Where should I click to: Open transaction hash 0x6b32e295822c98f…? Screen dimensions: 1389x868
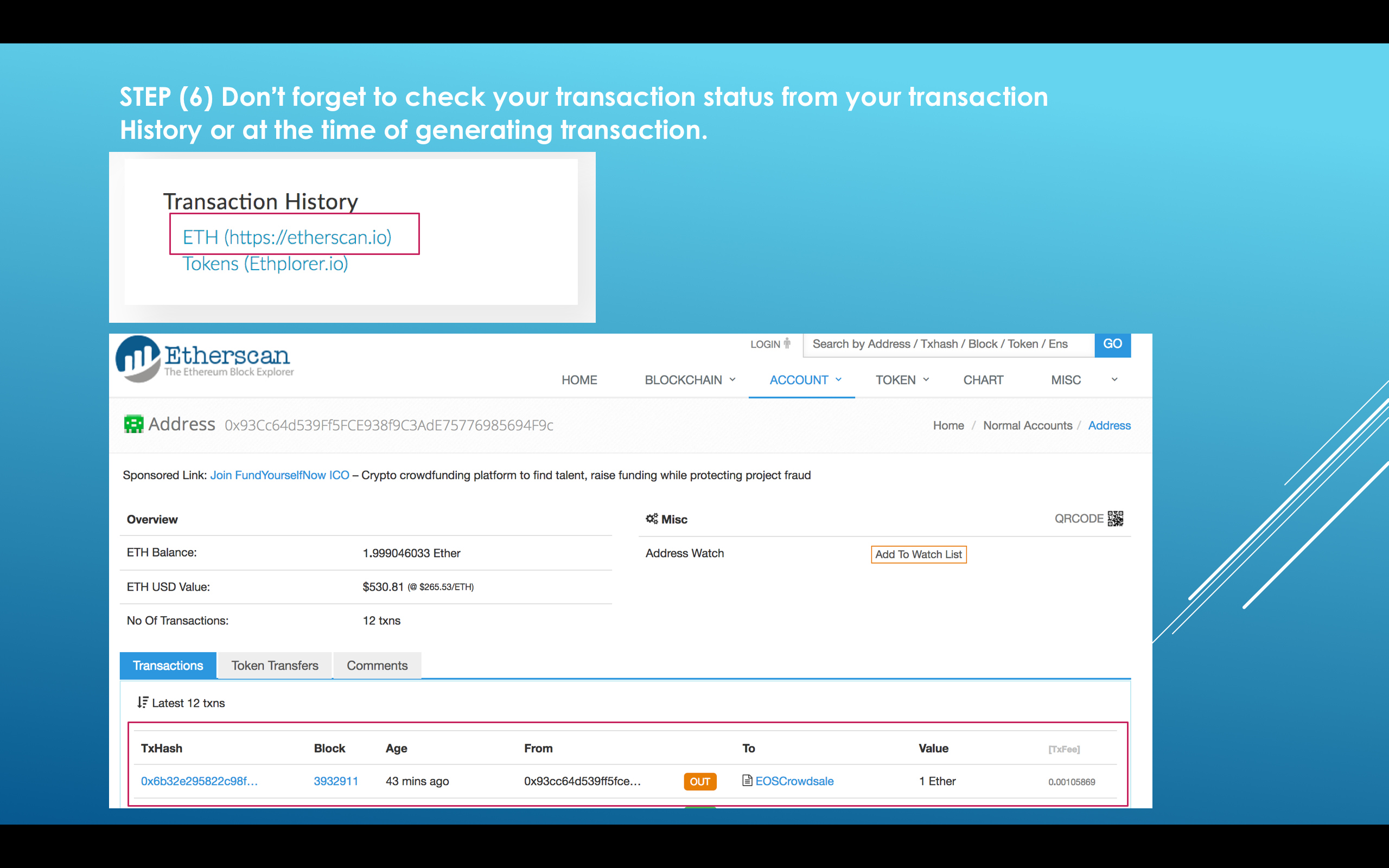[x=199, y=781]
